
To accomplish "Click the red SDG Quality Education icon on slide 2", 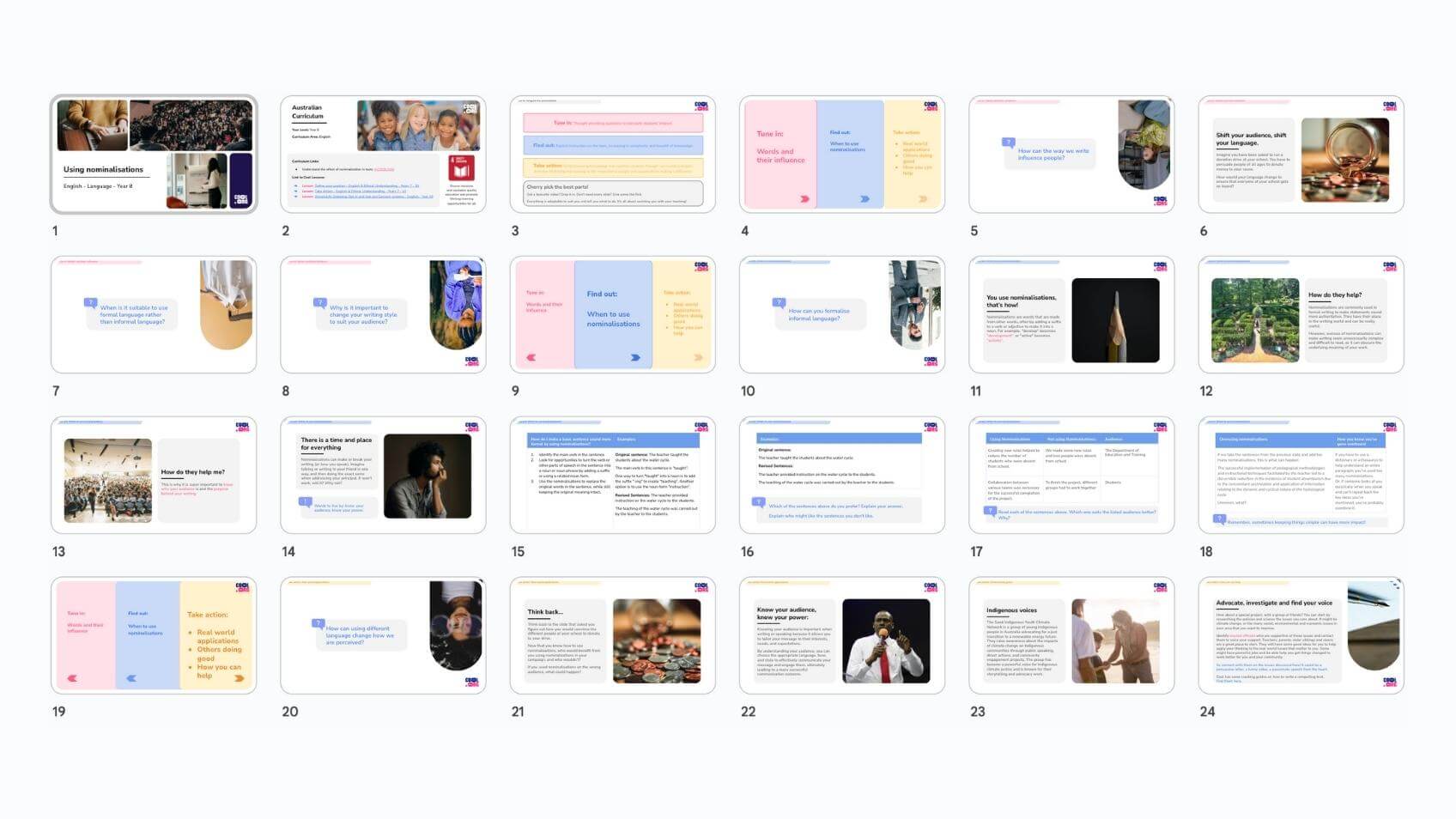I will coord(461,167).
